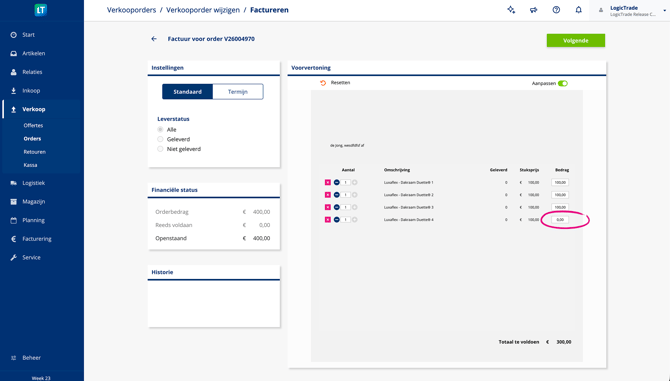Screen dimensions: 670x381
Task: Open the Planning calendar icon
Action: pyautogui.click(x=14, y=220)
